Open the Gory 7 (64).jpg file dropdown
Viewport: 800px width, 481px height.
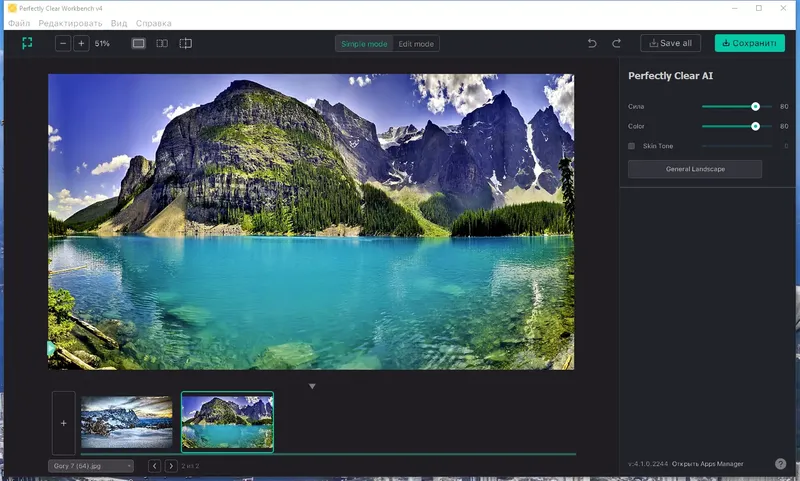pos(90,466)
